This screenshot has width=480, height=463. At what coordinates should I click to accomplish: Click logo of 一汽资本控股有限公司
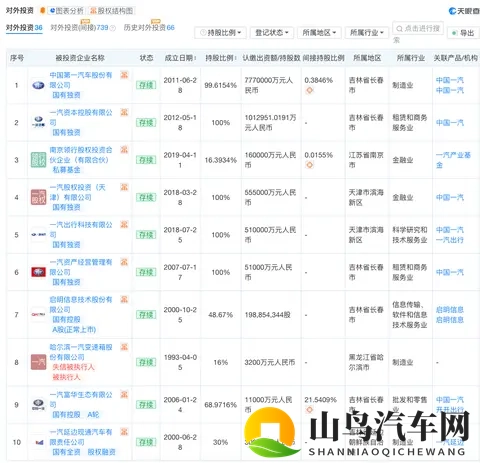(x=38, y=123)
